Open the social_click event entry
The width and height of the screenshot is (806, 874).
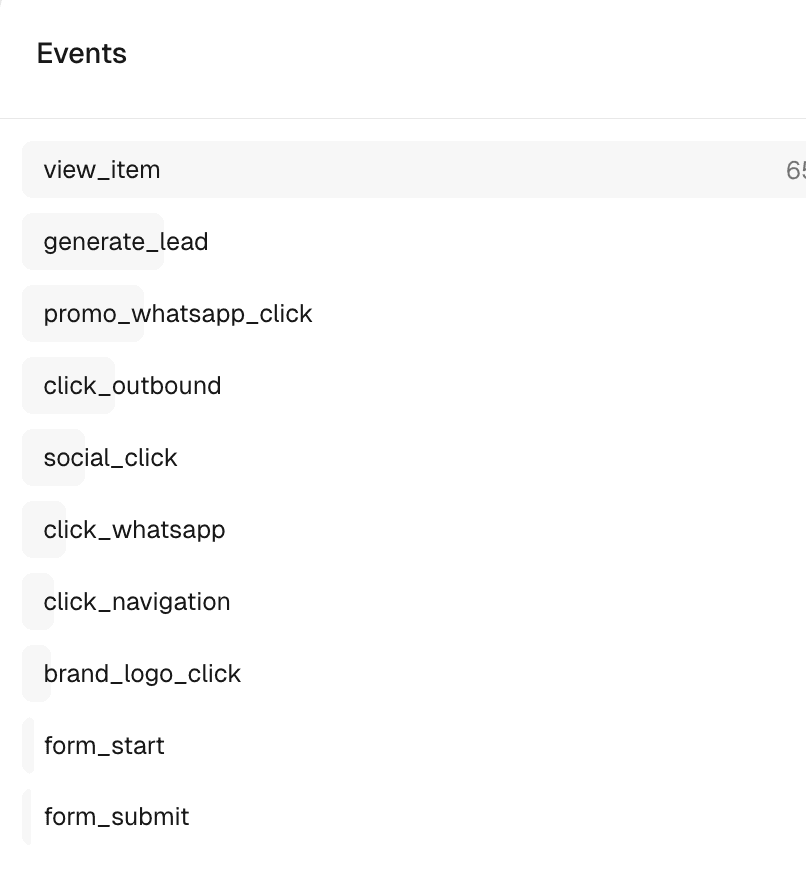pos(110,457)
